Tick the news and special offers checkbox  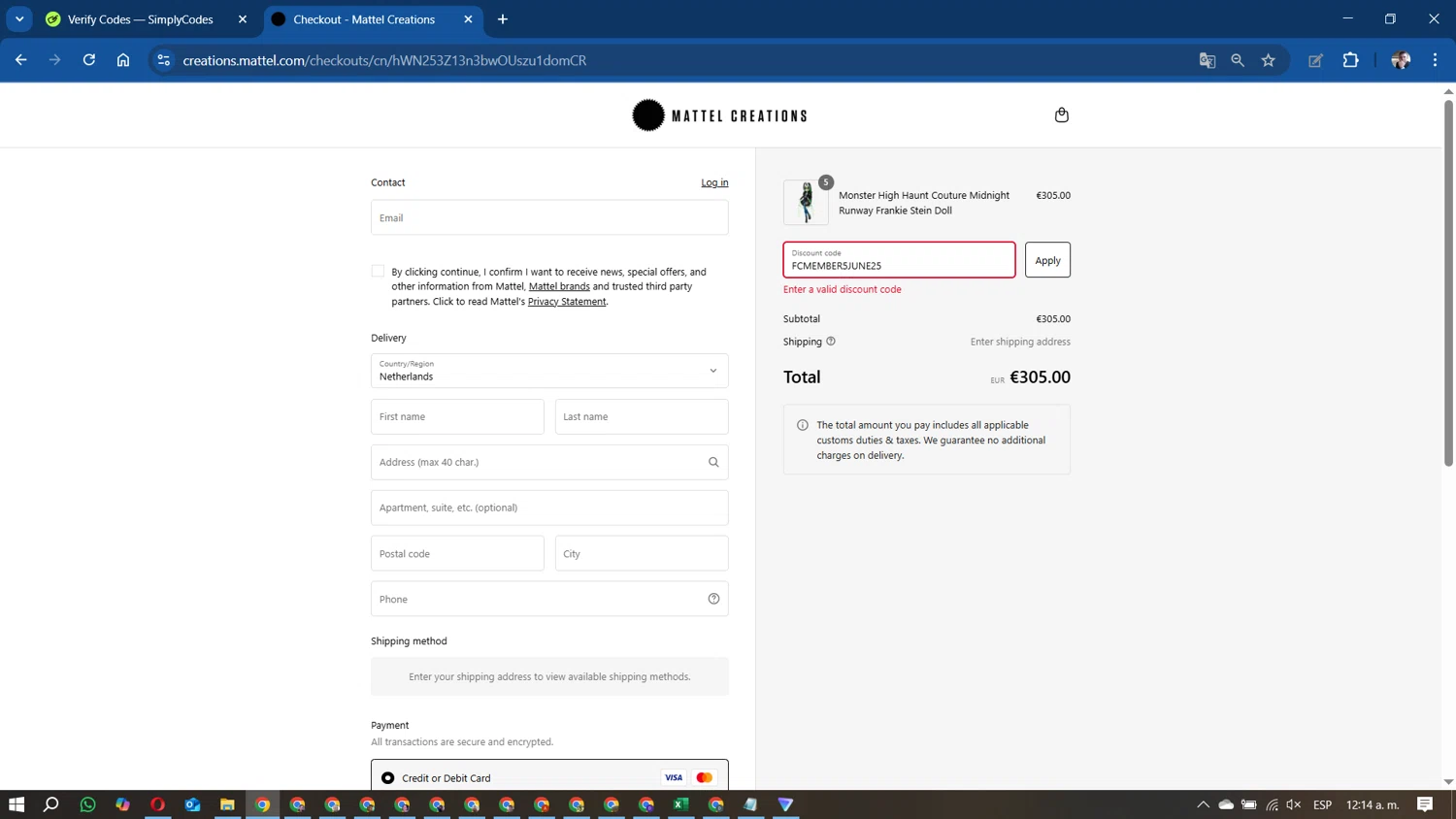tap(378, 271)
